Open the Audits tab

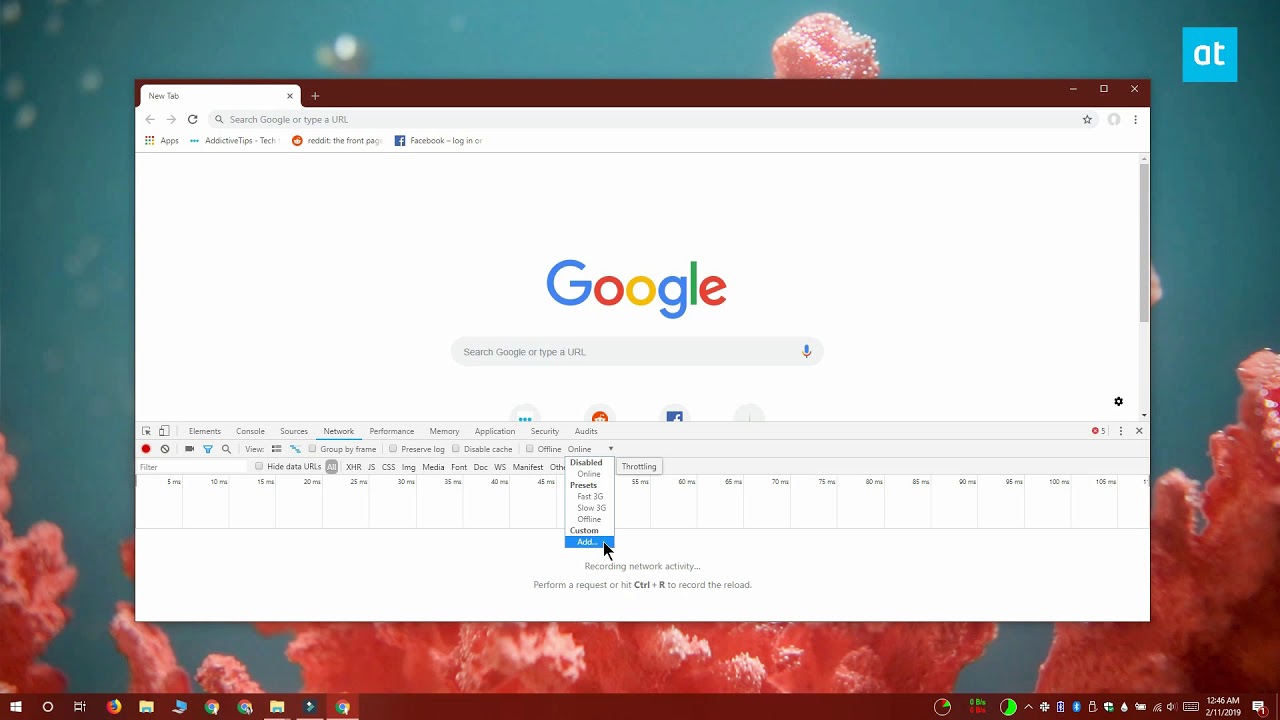coord(586,431)
